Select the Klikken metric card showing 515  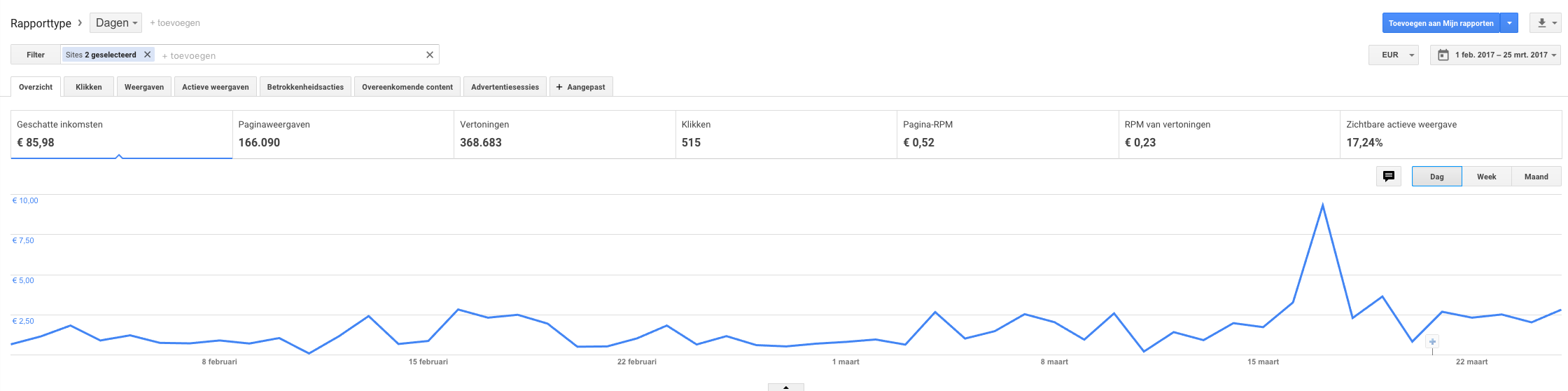pyautogui.click(x=786, y=135)
